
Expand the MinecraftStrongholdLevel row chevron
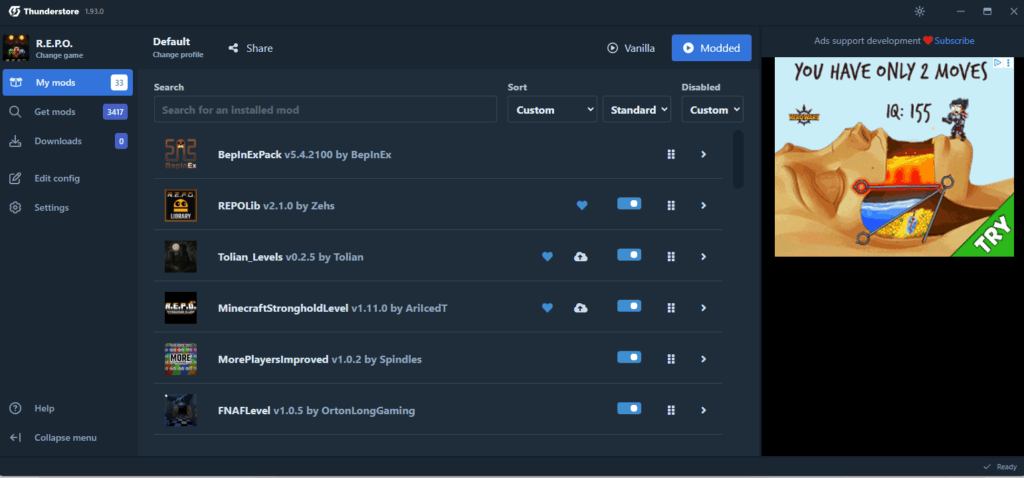coord(703,308)
